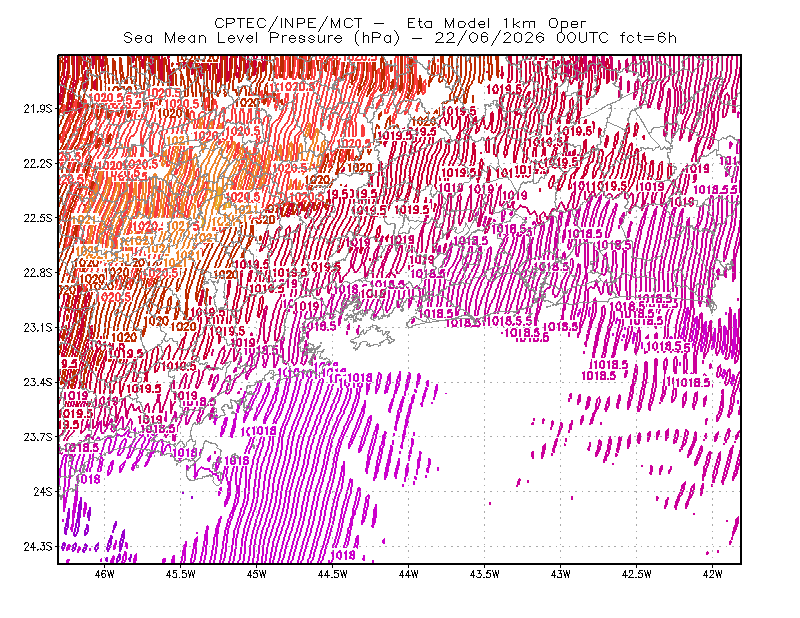
Task: Click the 22.5S latitude axis label
Action: pos(37,218)
